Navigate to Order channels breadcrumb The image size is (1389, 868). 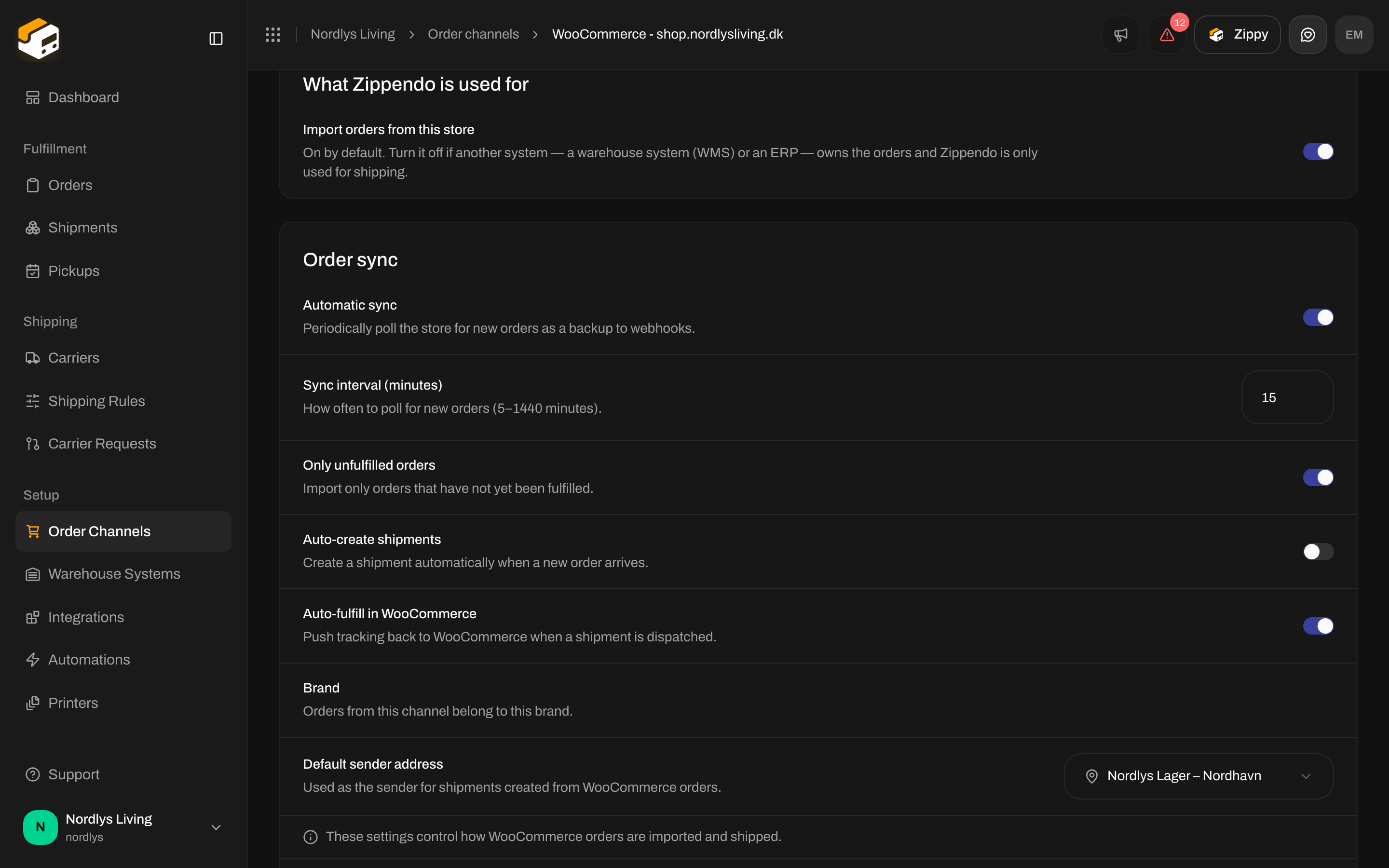coord(473,34)
